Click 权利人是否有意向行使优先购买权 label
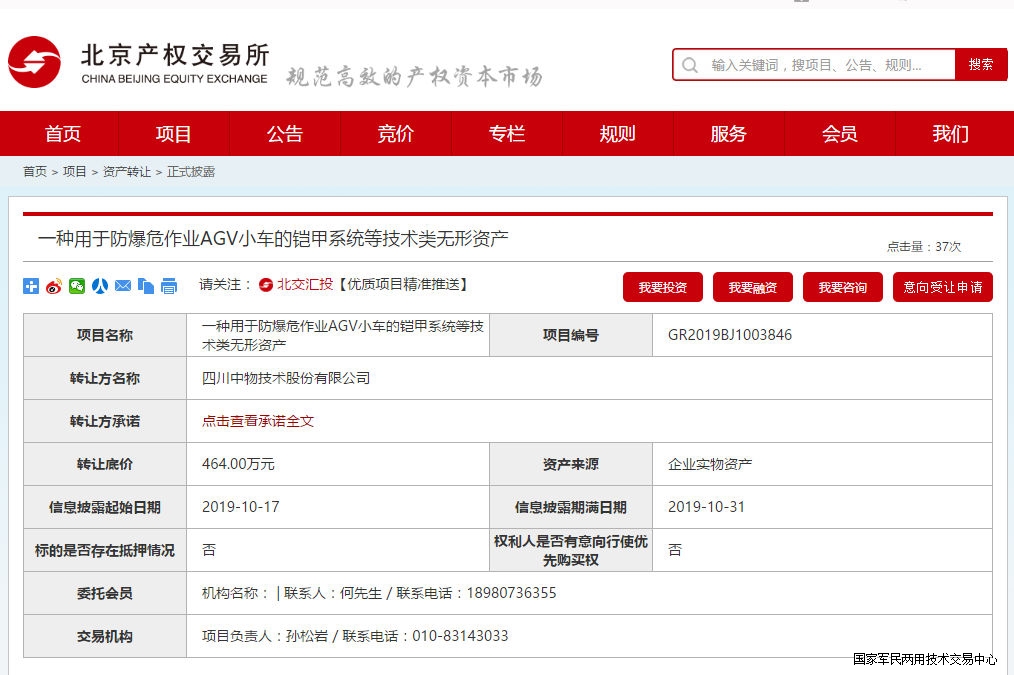The height and width of the screenshot is (675, 1014). coord(570,550)
